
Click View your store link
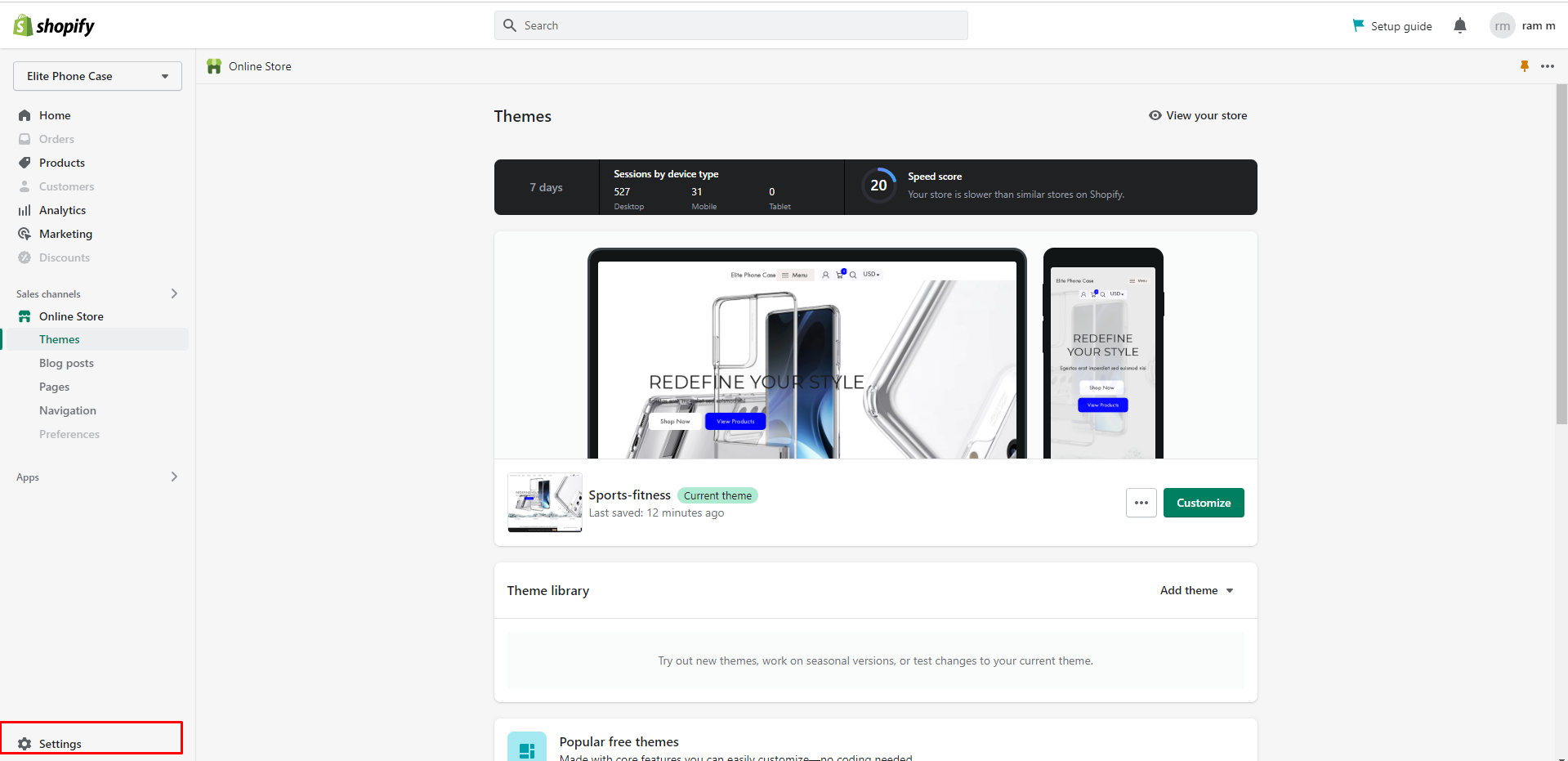(1207, 115)
